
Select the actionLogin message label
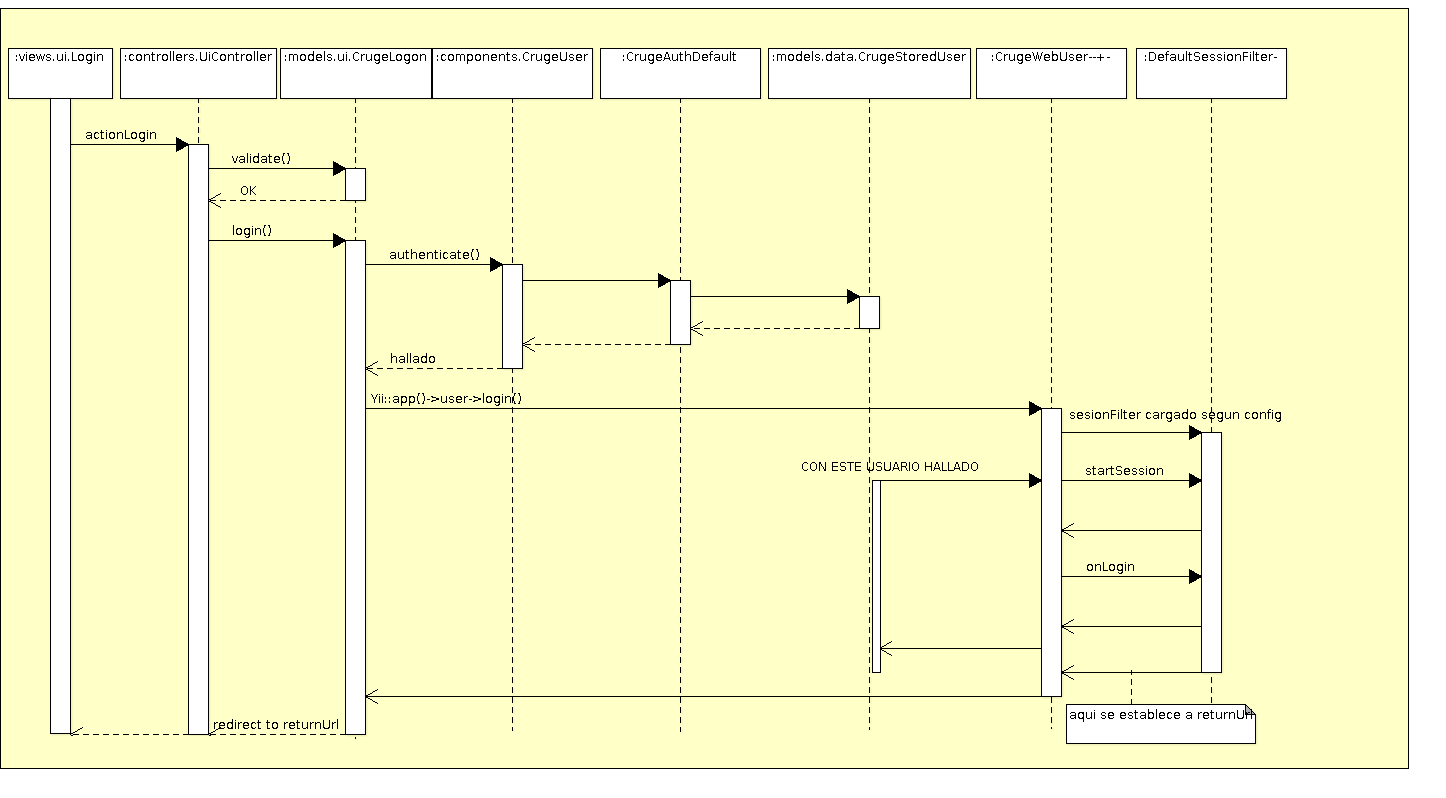coord(121,135)
